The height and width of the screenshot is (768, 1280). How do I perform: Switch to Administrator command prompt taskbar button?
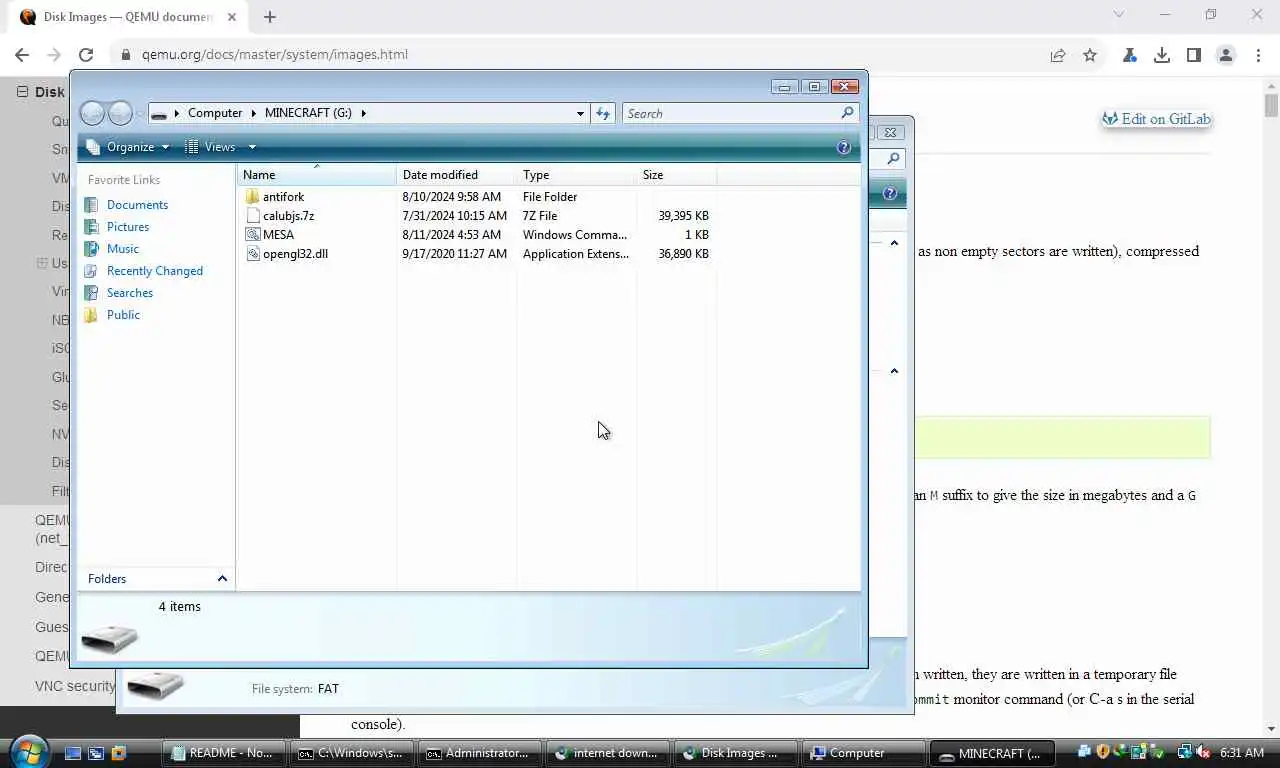point(480,753)
